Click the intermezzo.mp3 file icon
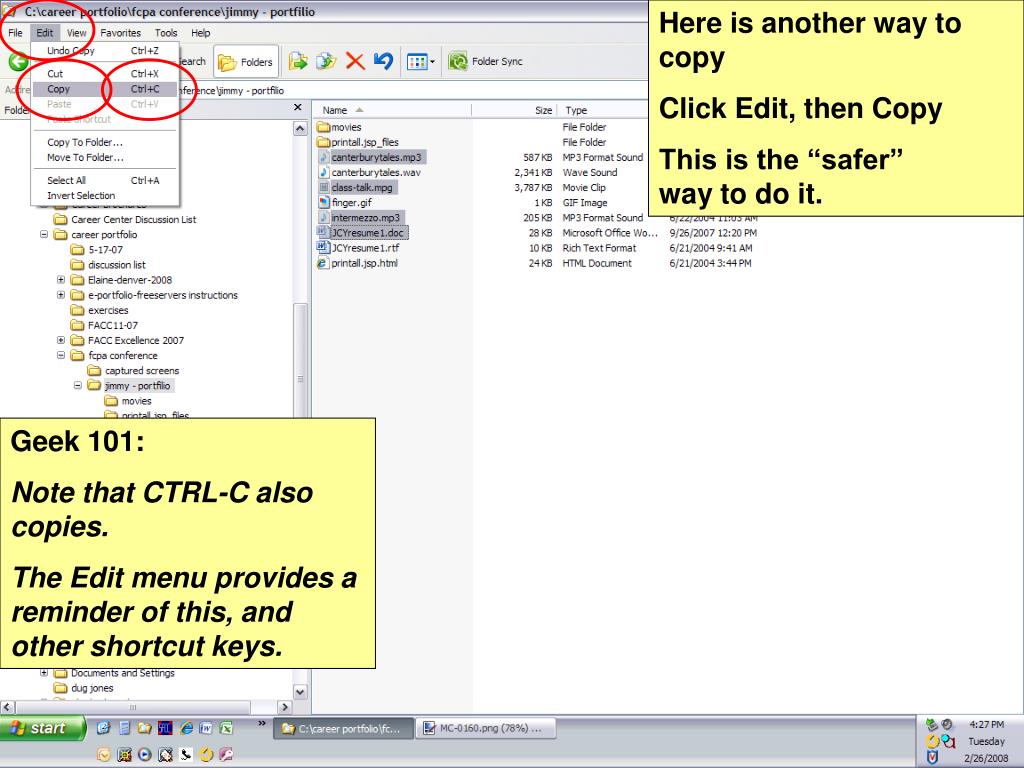 pos(323,217)
